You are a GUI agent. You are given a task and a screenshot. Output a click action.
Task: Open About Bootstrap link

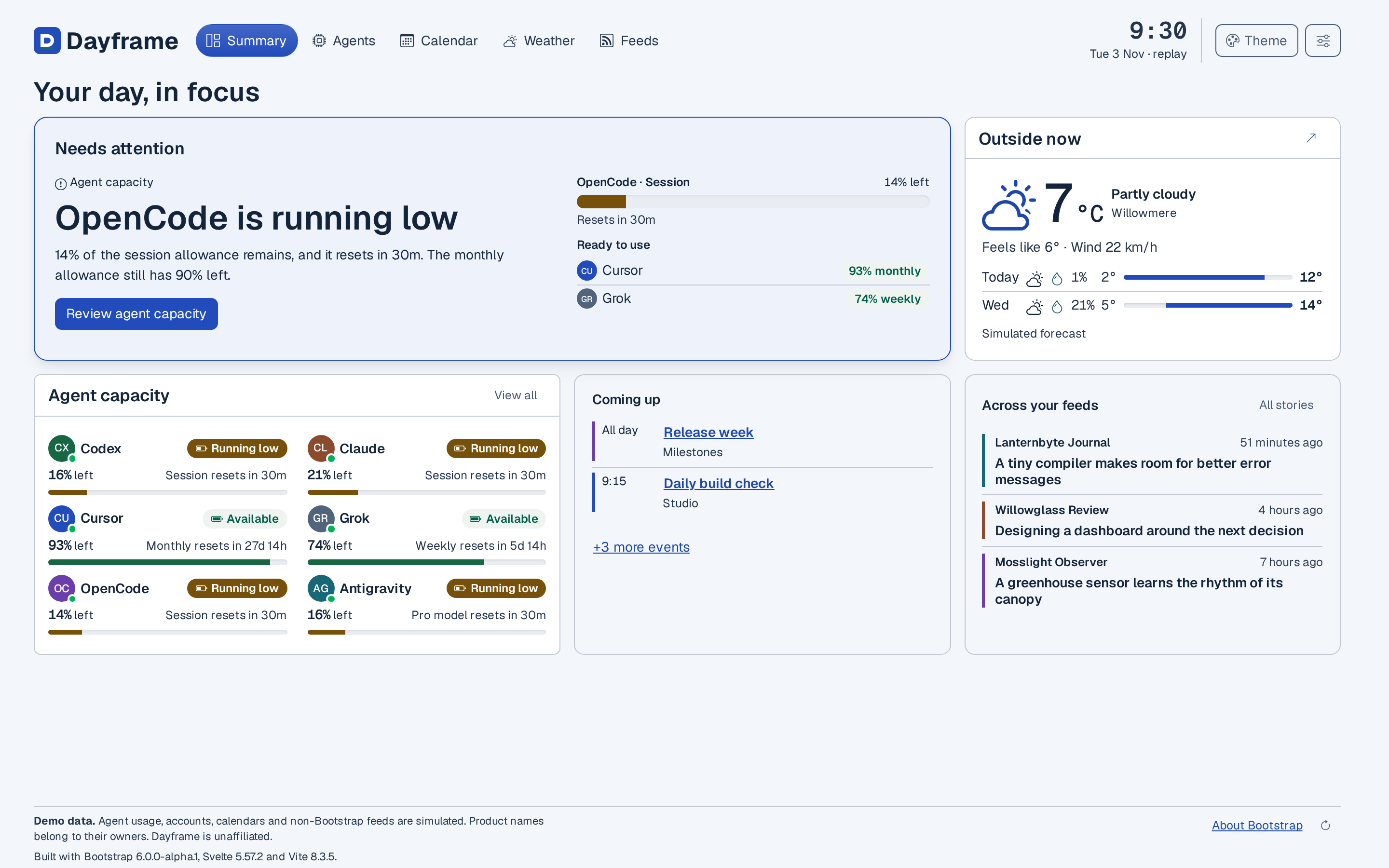[x=1257, y=825]
